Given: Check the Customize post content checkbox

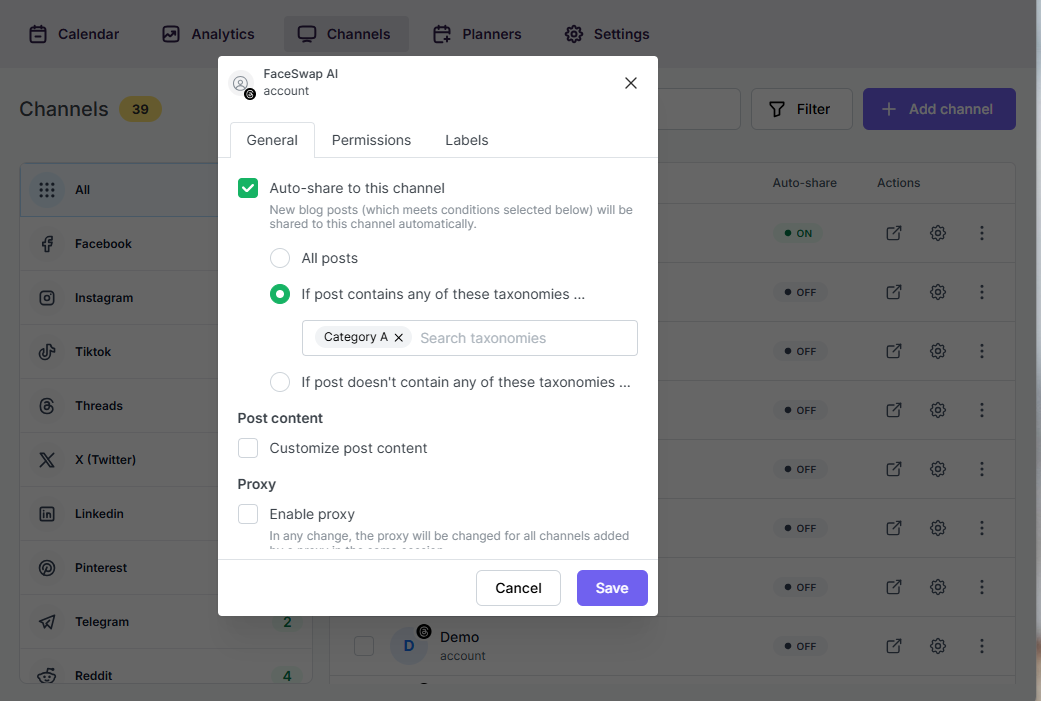Looking at the screenshot, I should [248, 448].
